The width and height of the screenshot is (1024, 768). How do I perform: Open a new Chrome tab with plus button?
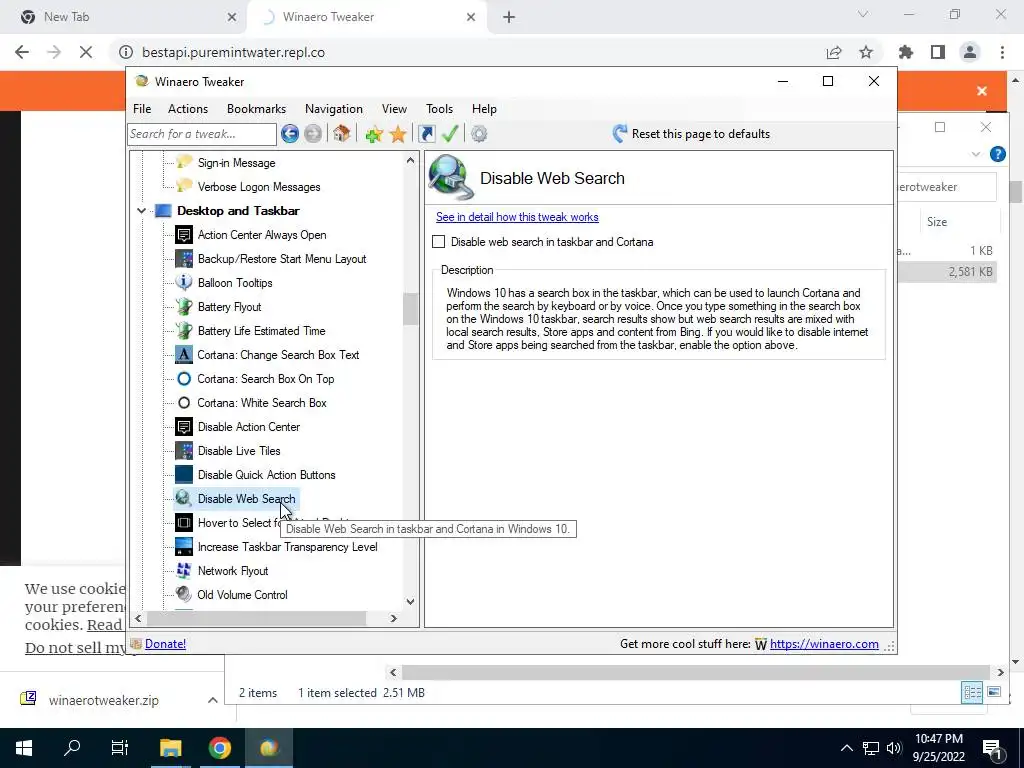pyautogui.click(x=509, y=18)
